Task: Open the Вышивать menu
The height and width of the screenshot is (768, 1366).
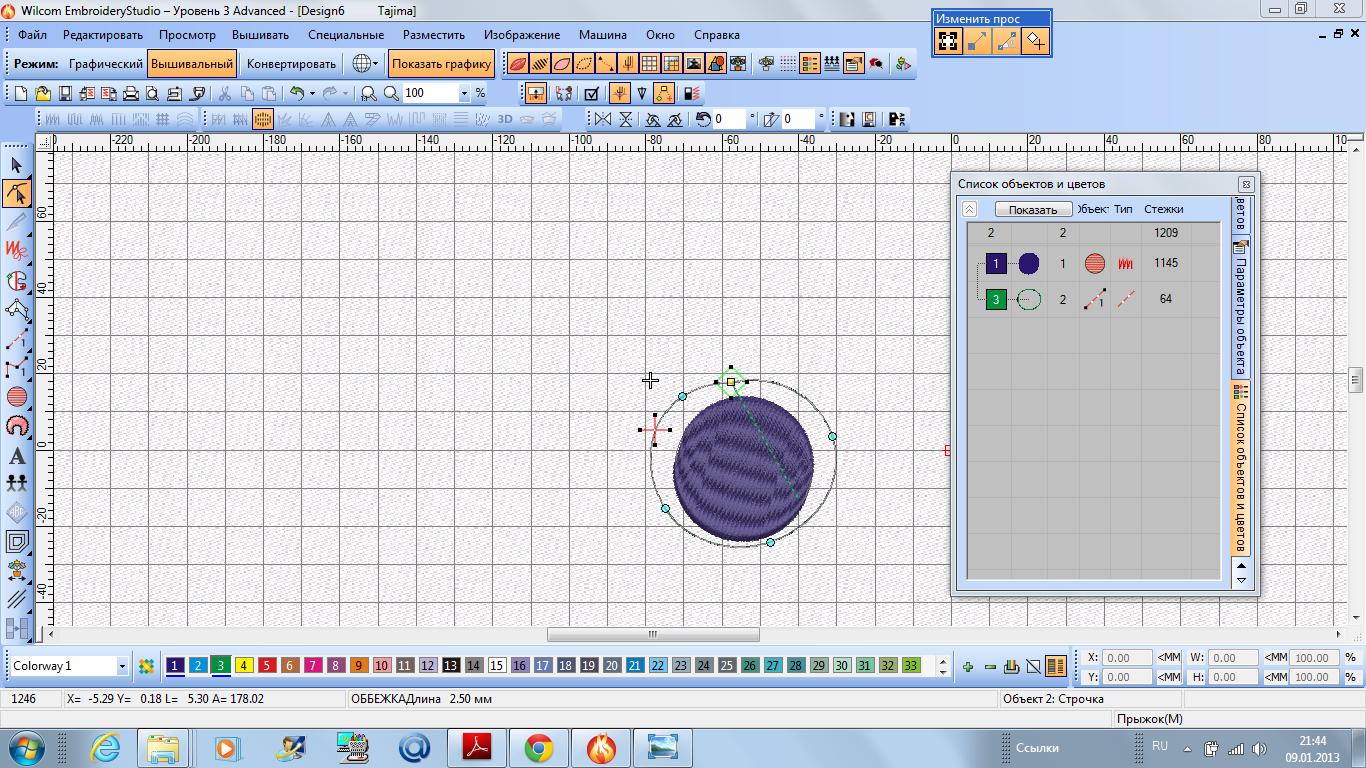Action: [x=260, y=35]
